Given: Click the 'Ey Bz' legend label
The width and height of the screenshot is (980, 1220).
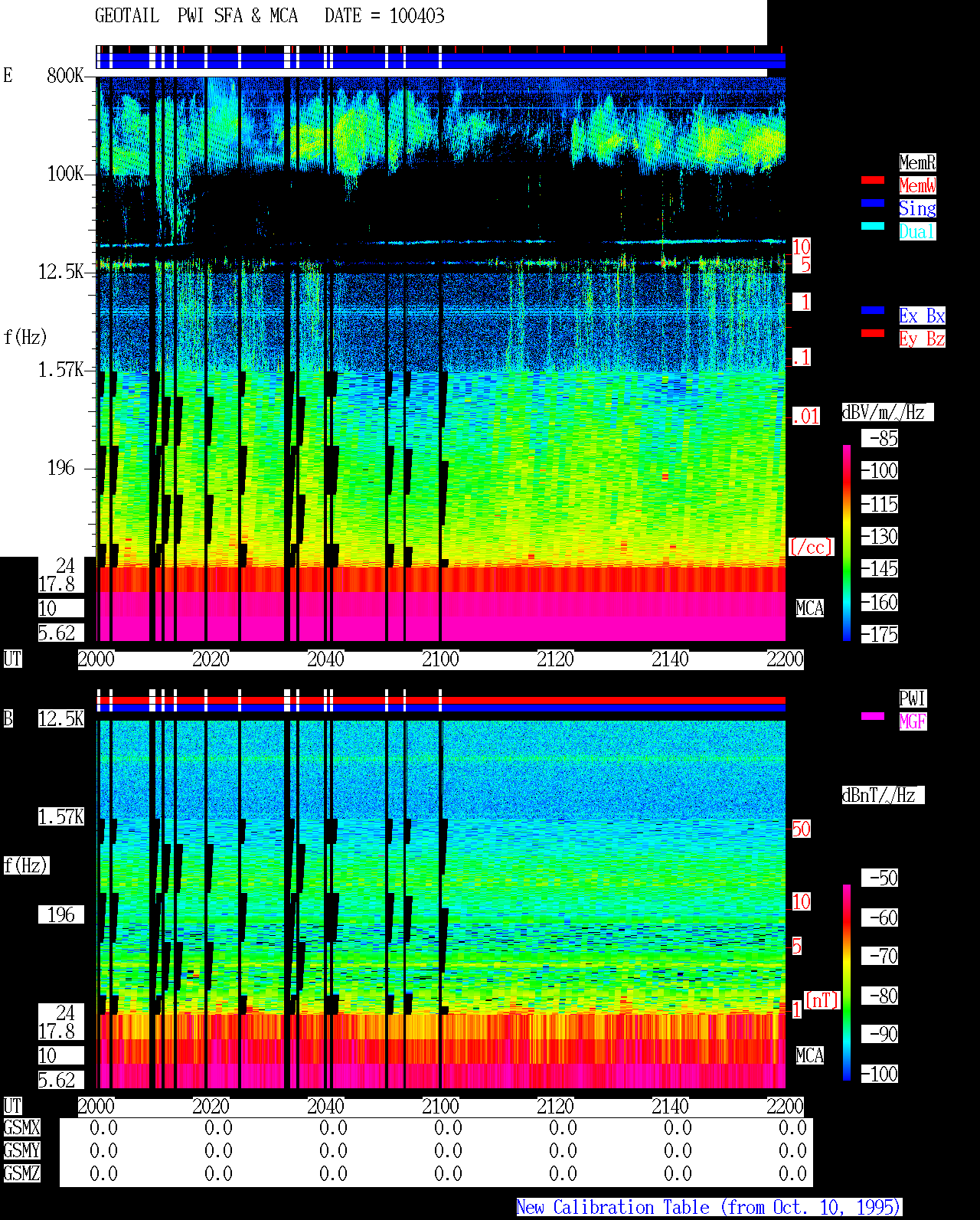Looking at the screenshot, I should [x=922, y=339].
